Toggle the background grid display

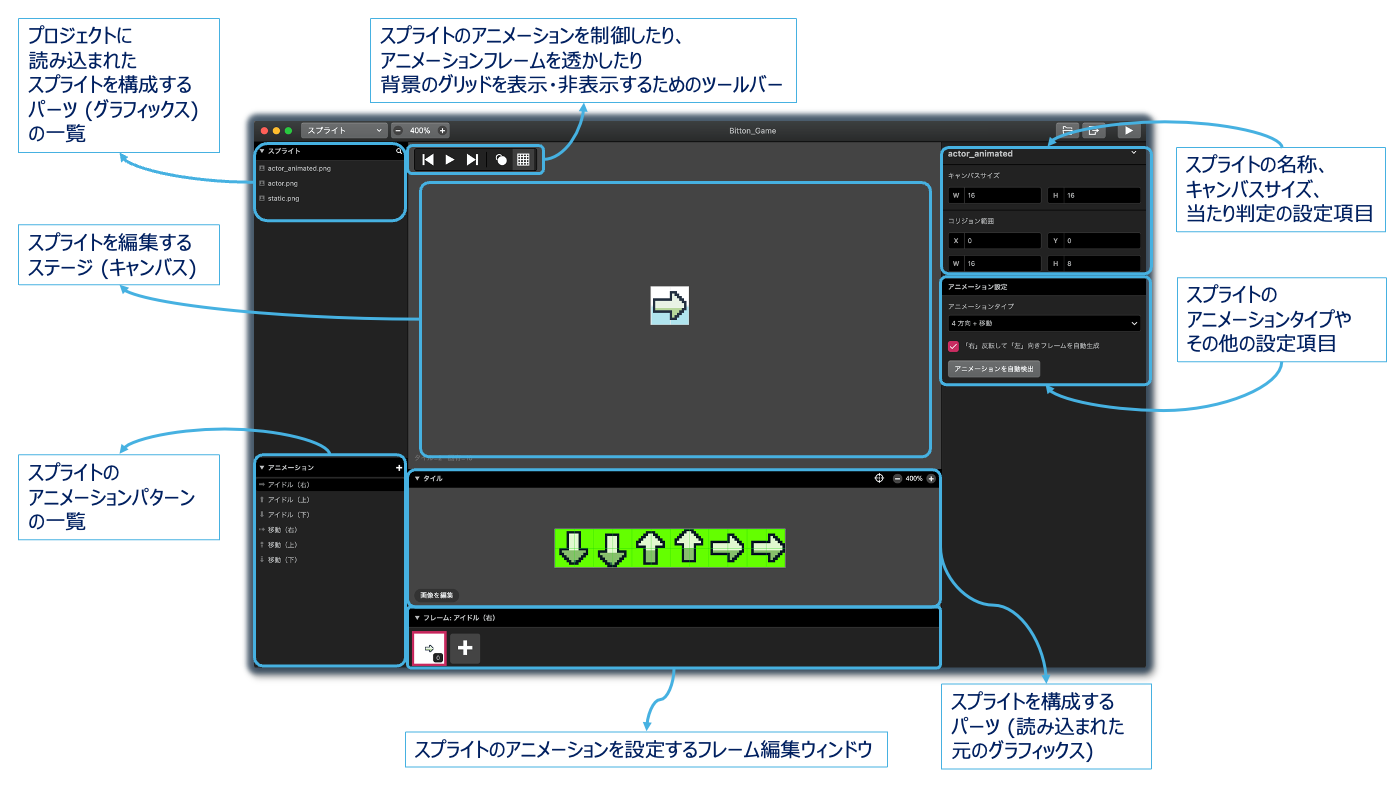click(523, 159)
